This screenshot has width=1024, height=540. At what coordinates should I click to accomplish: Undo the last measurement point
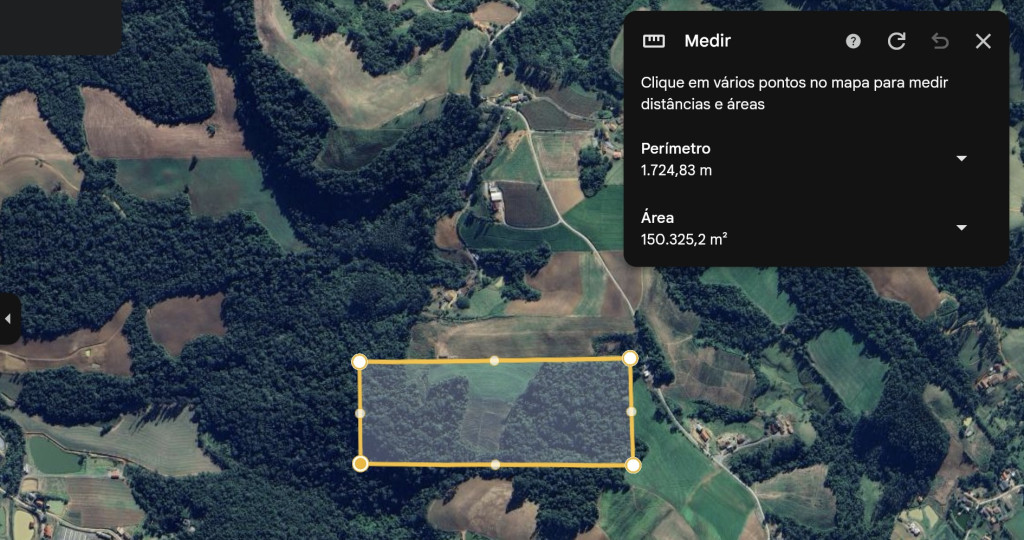pos(940,41)
